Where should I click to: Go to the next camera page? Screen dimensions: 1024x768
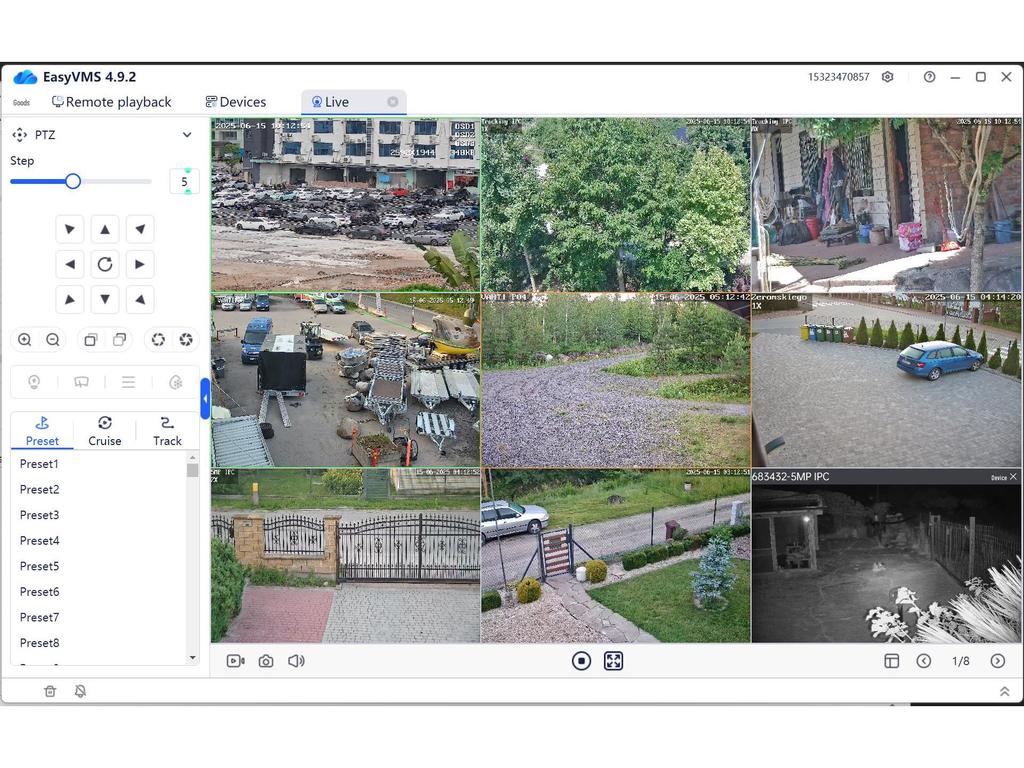[x=997, y=661]
